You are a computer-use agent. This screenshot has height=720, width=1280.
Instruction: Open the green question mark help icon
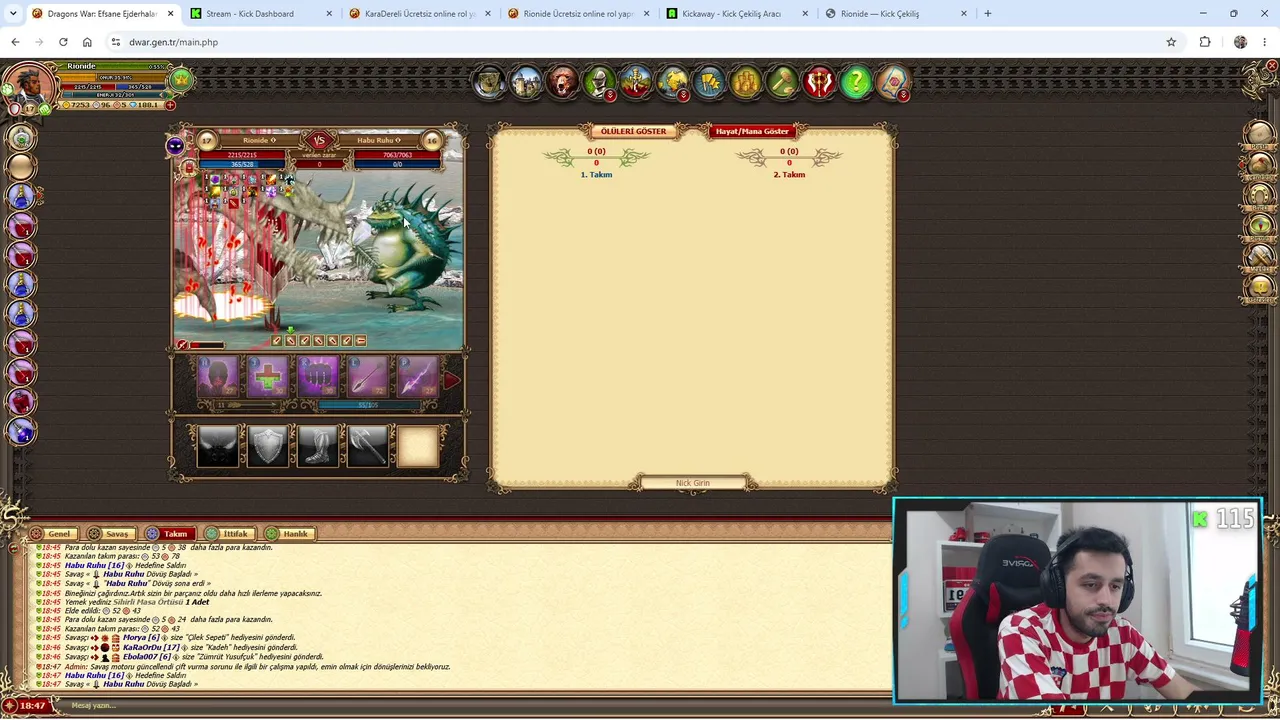(x=856, y=82)
